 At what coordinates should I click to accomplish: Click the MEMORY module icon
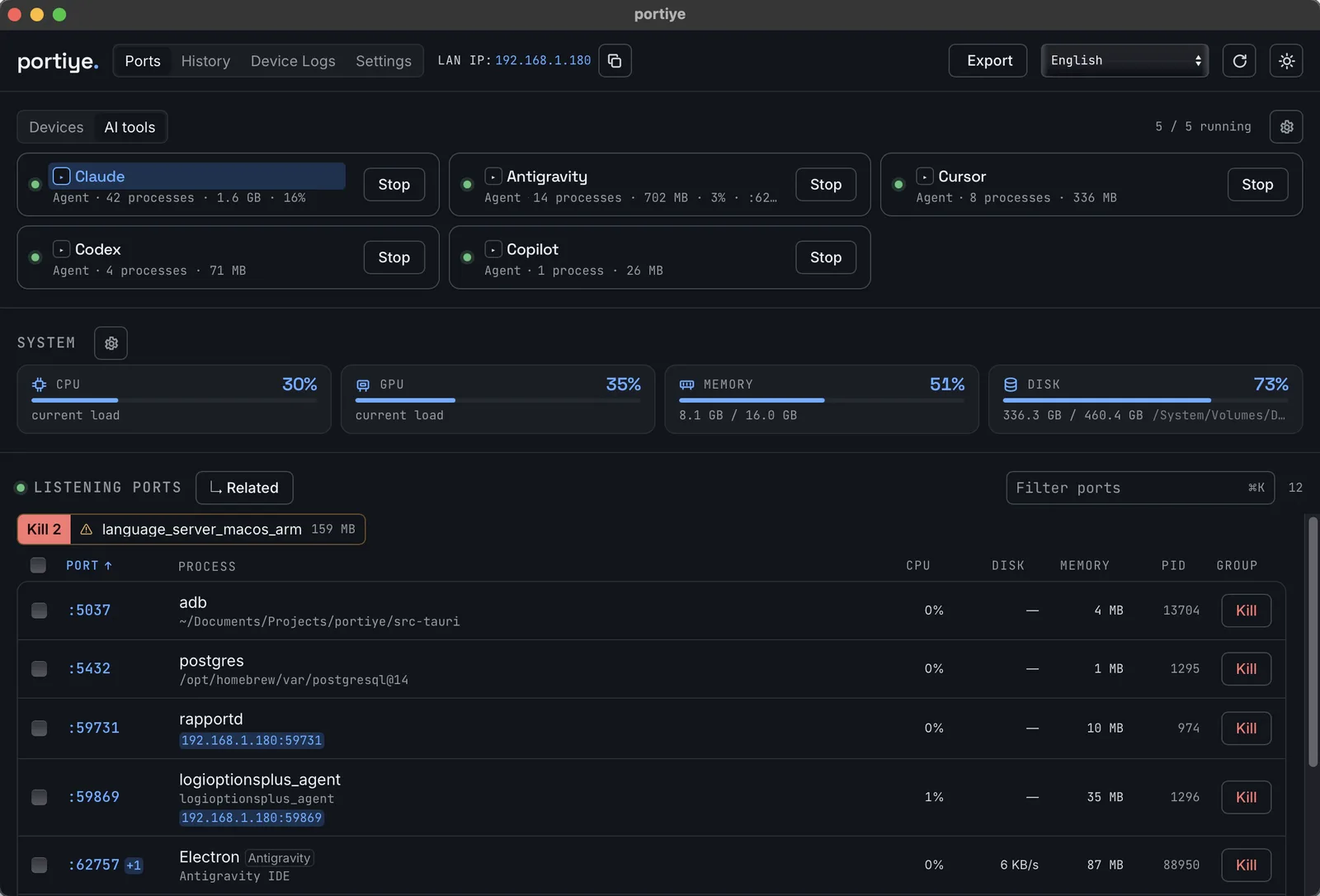coord(686,384)
